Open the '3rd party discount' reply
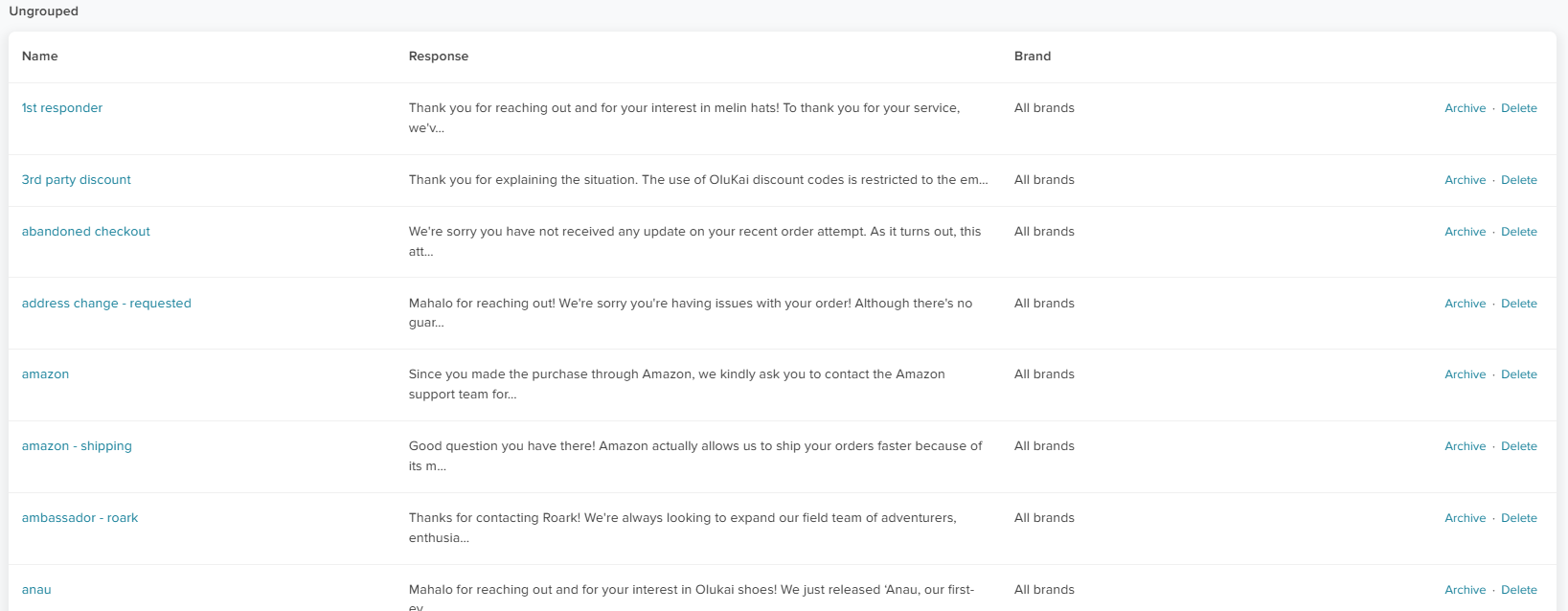The height and width of the screenshot is (611, 1568). pyautogui.click(x=77, y=180)
